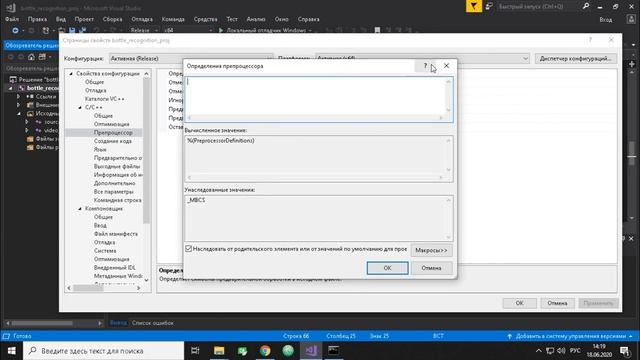Click Добавить в систему управления версиями
The height and width of the screenshot is (360, 640).
click(570, 336)
